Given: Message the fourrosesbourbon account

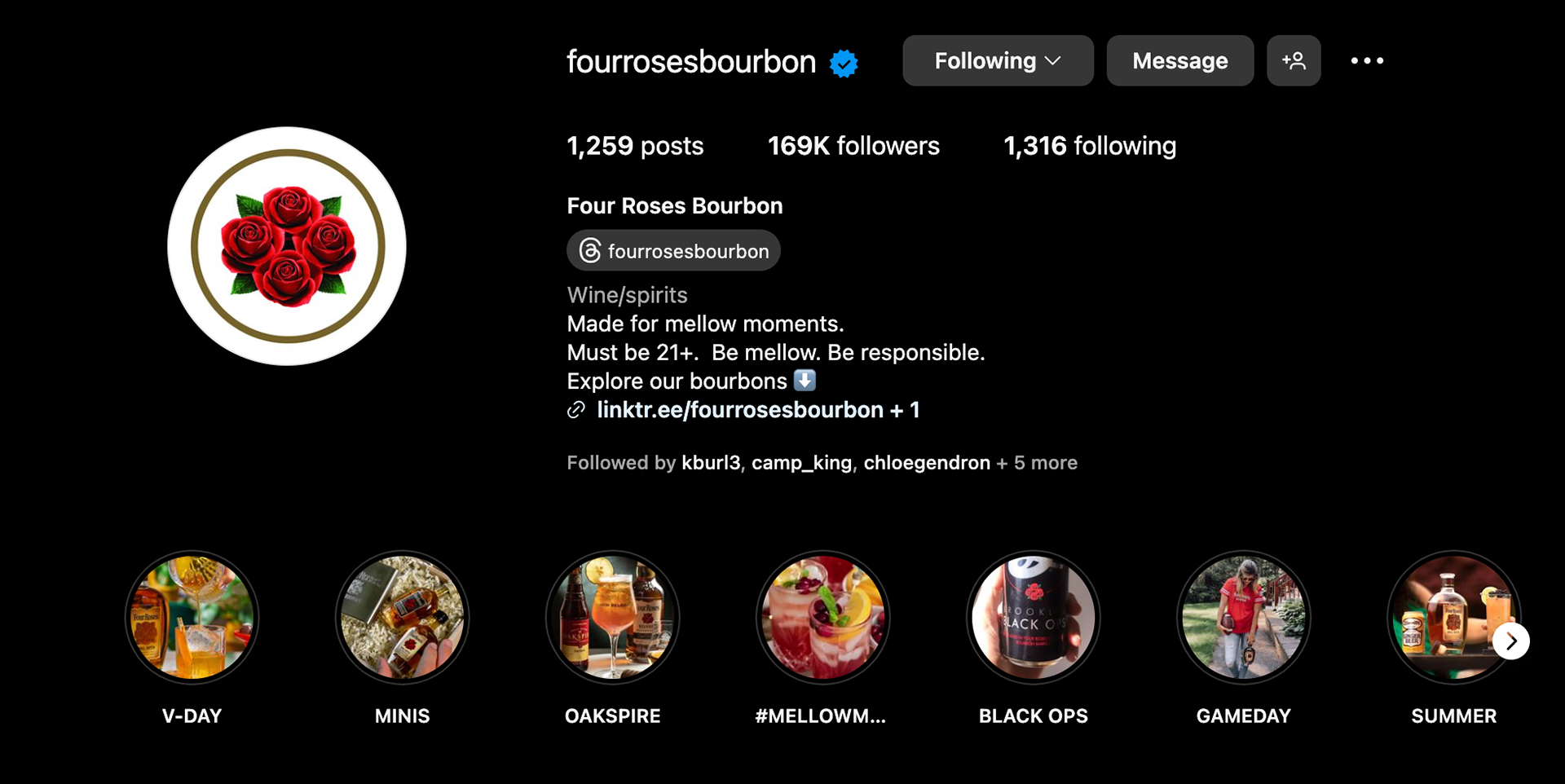Looking at the screenshot, I should point(1179,60).
